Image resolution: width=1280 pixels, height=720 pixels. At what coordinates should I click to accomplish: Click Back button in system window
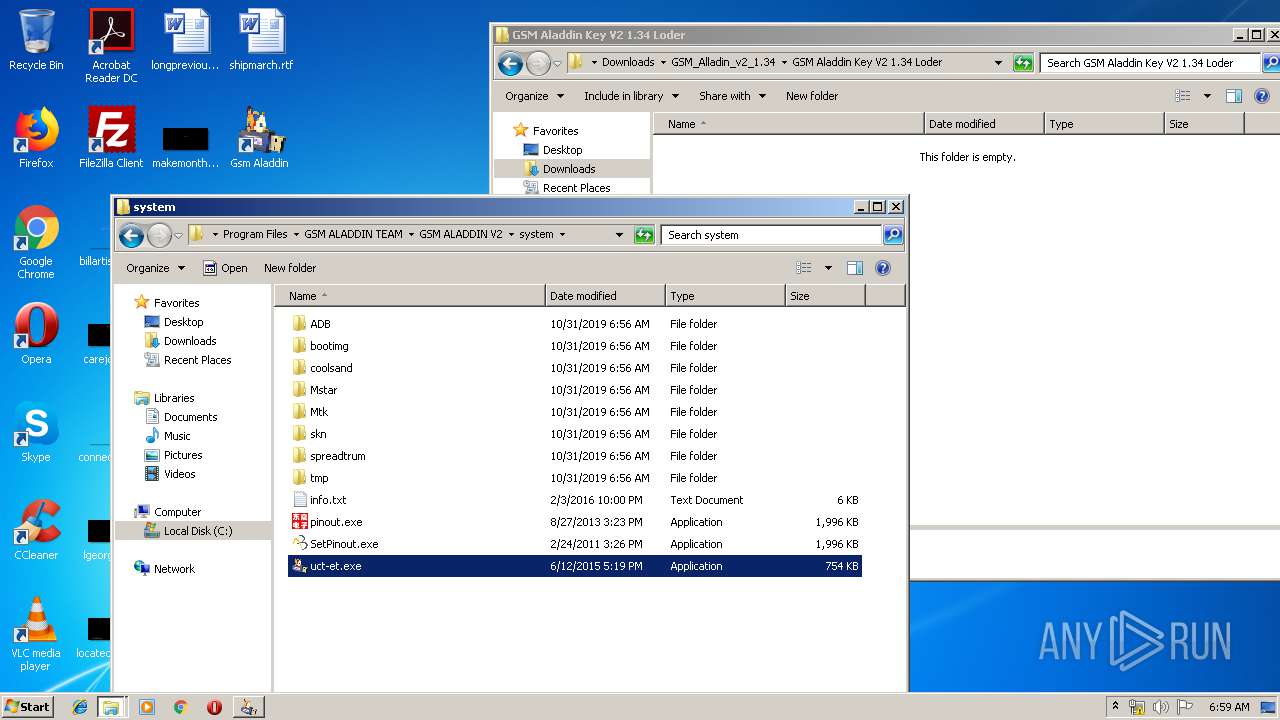[x=131, y=235]
